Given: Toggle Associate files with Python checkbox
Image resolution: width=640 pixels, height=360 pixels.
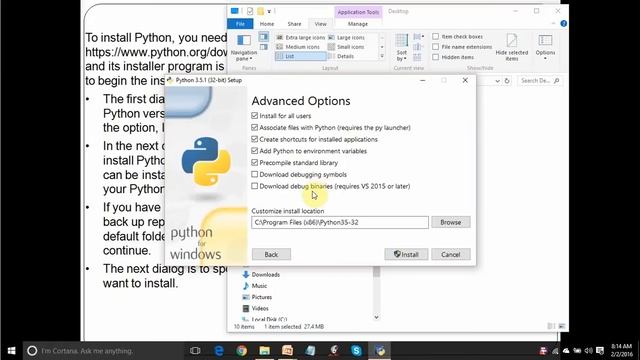Looking at the screenshot, I should (x=255, y=128).
